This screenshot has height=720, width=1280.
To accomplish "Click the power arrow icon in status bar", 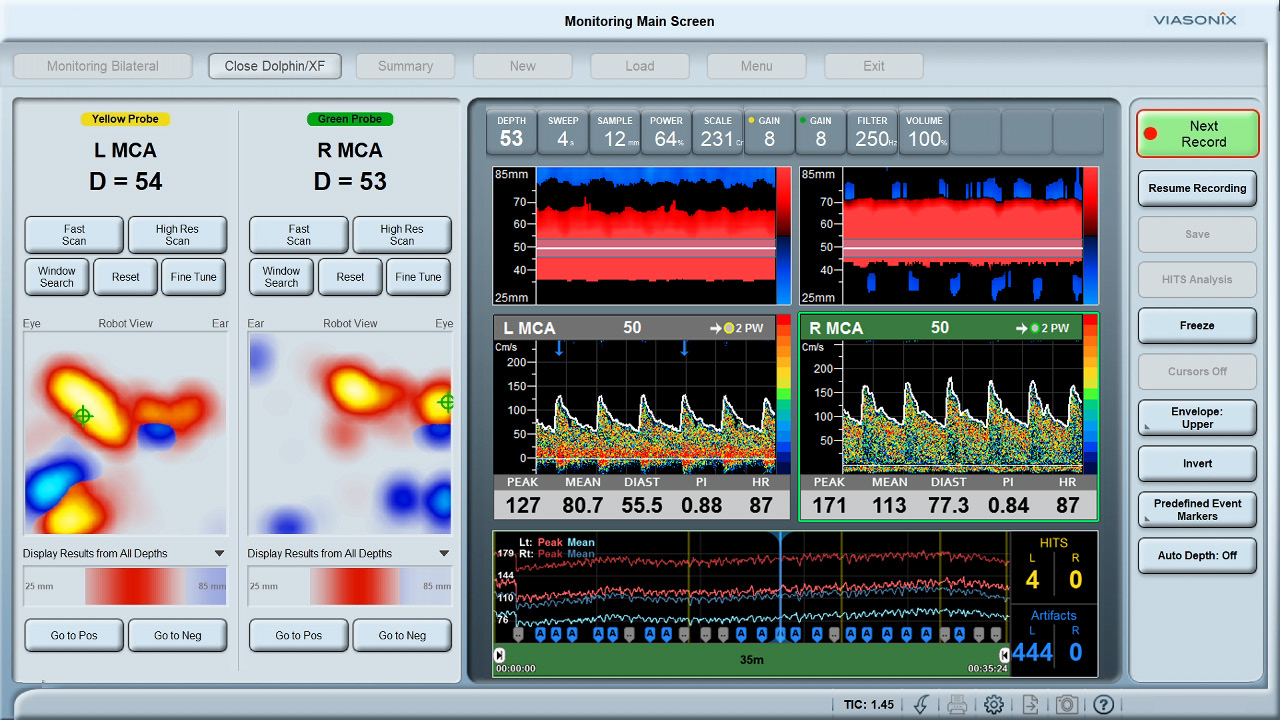I will (x=921, y=704).
